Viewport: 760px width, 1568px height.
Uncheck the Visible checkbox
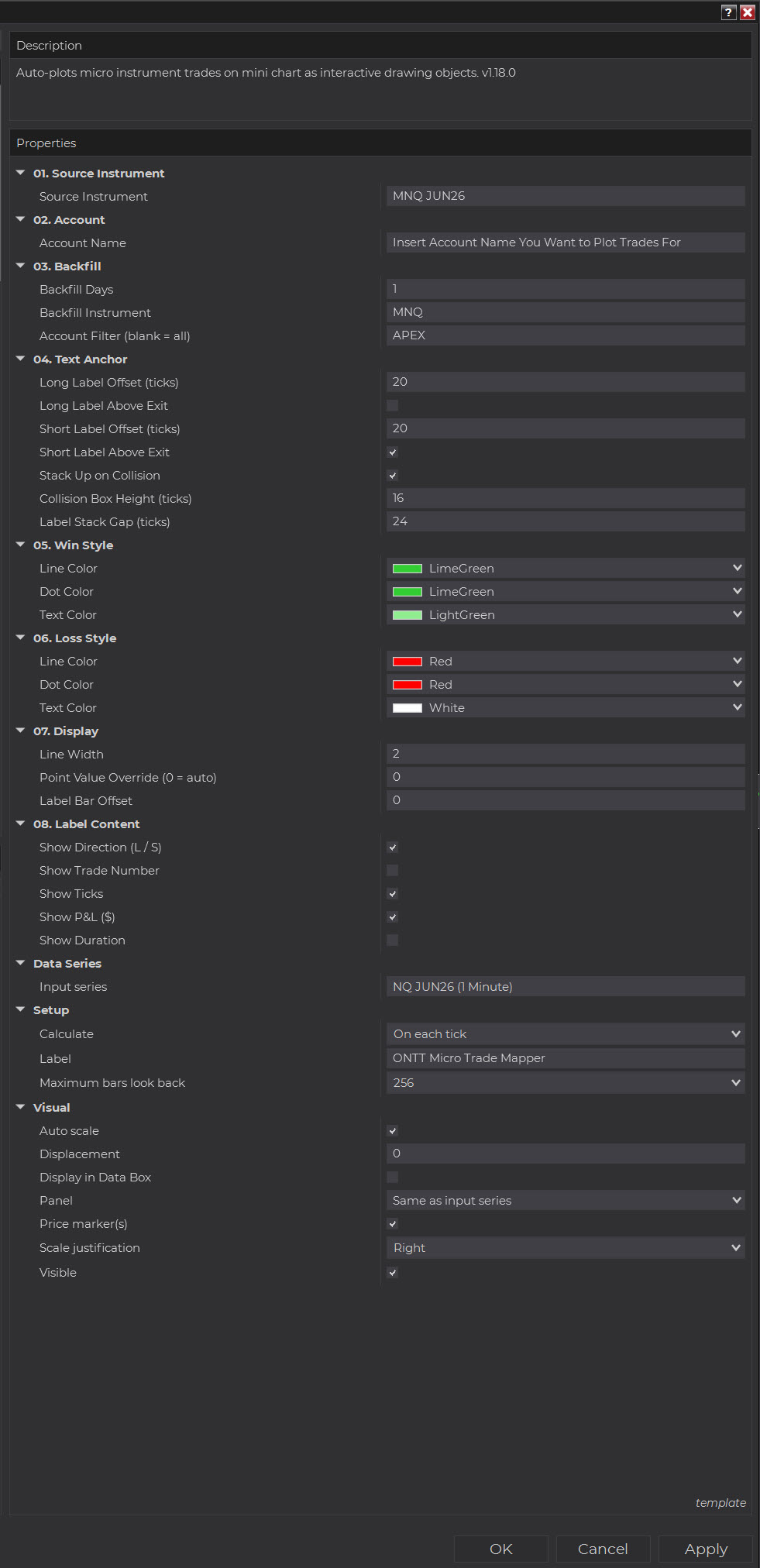pyautogui.click(x=393, y=1272)
